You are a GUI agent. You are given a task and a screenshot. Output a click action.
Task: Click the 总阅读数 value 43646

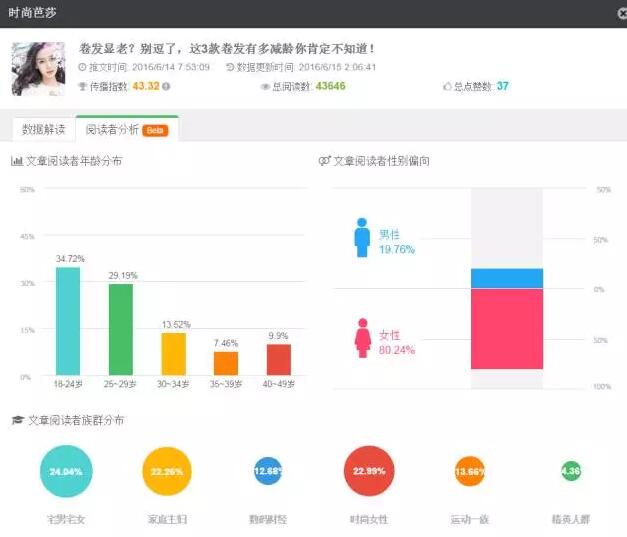(x=330, y=87)
